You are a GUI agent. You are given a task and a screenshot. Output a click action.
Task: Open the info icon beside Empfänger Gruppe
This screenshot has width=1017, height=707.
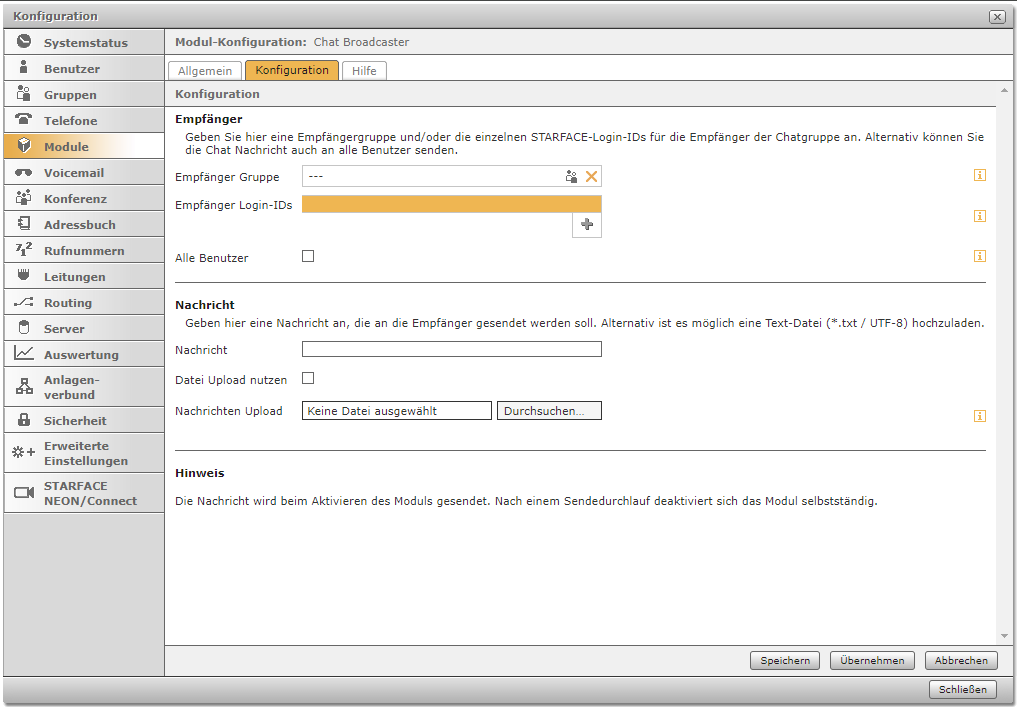980,176
